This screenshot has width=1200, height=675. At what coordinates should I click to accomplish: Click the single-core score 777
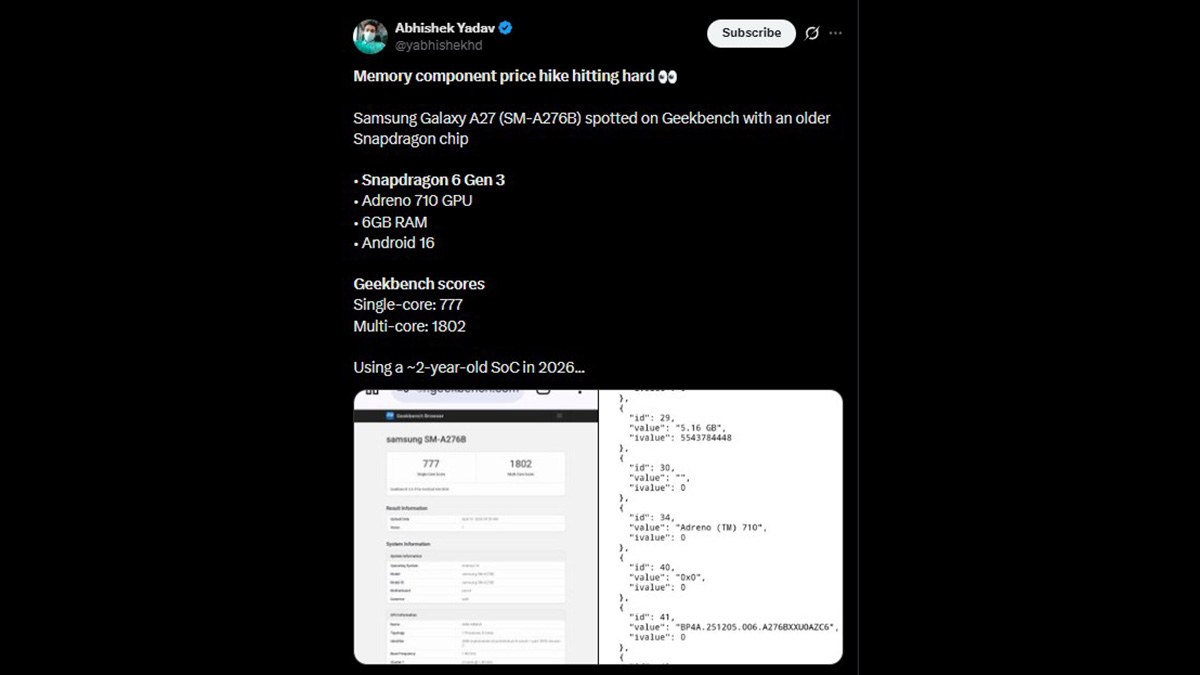click(x=431, y=463)
